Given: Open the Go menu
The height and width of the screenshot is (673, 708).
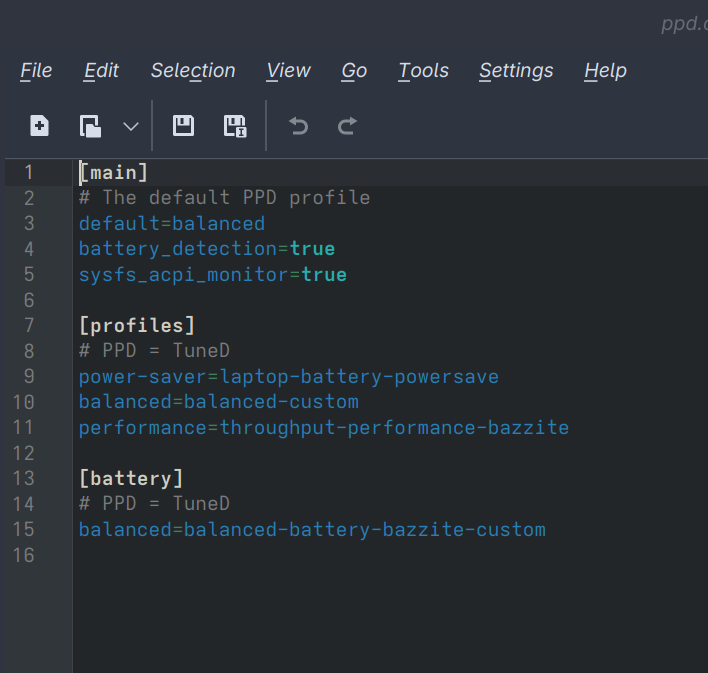Looking at the screenshot, I should tap(354, 71).
